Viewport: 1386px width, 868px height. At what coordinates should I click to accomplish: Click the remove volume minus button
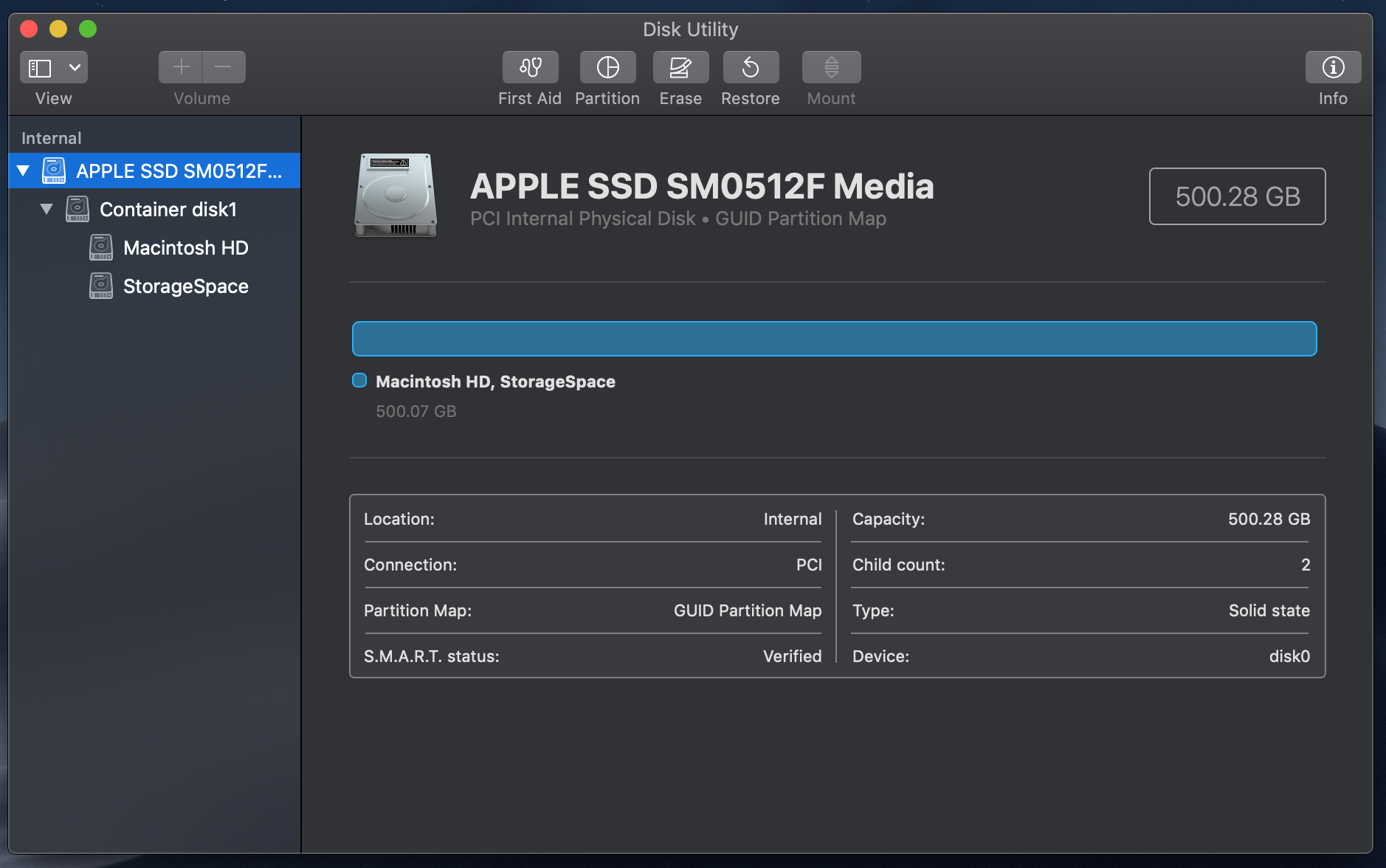pyautogui.click(x=224, y=67)
